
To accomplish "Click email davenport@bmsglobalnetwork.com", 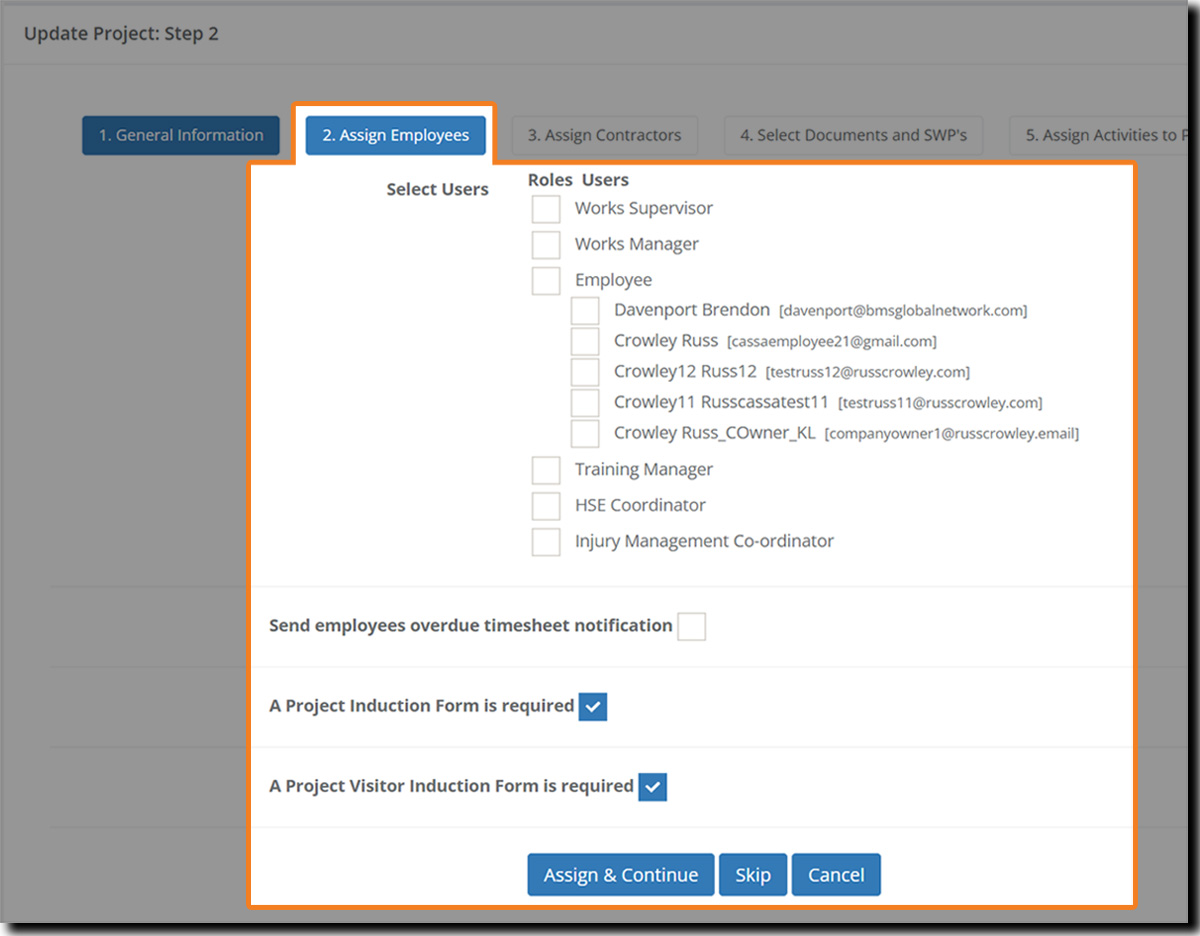I will coord(903,311).
